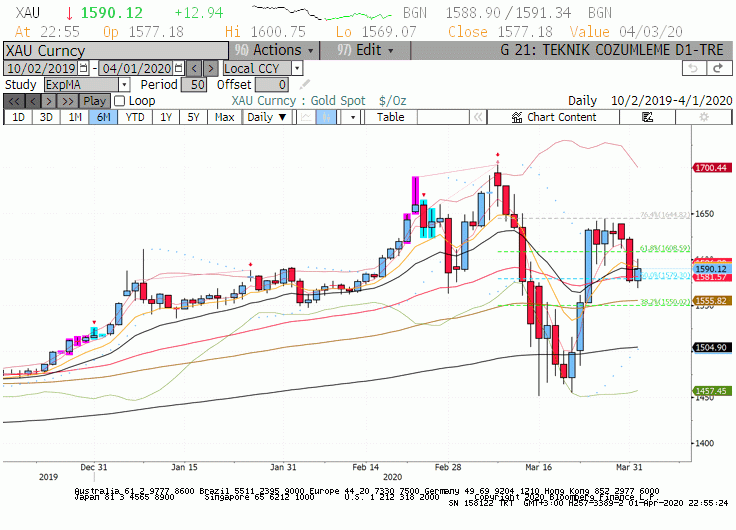The height and width of the screenshot is (530, 736).
Task: Select the line chart type icon
Action: 306,117
